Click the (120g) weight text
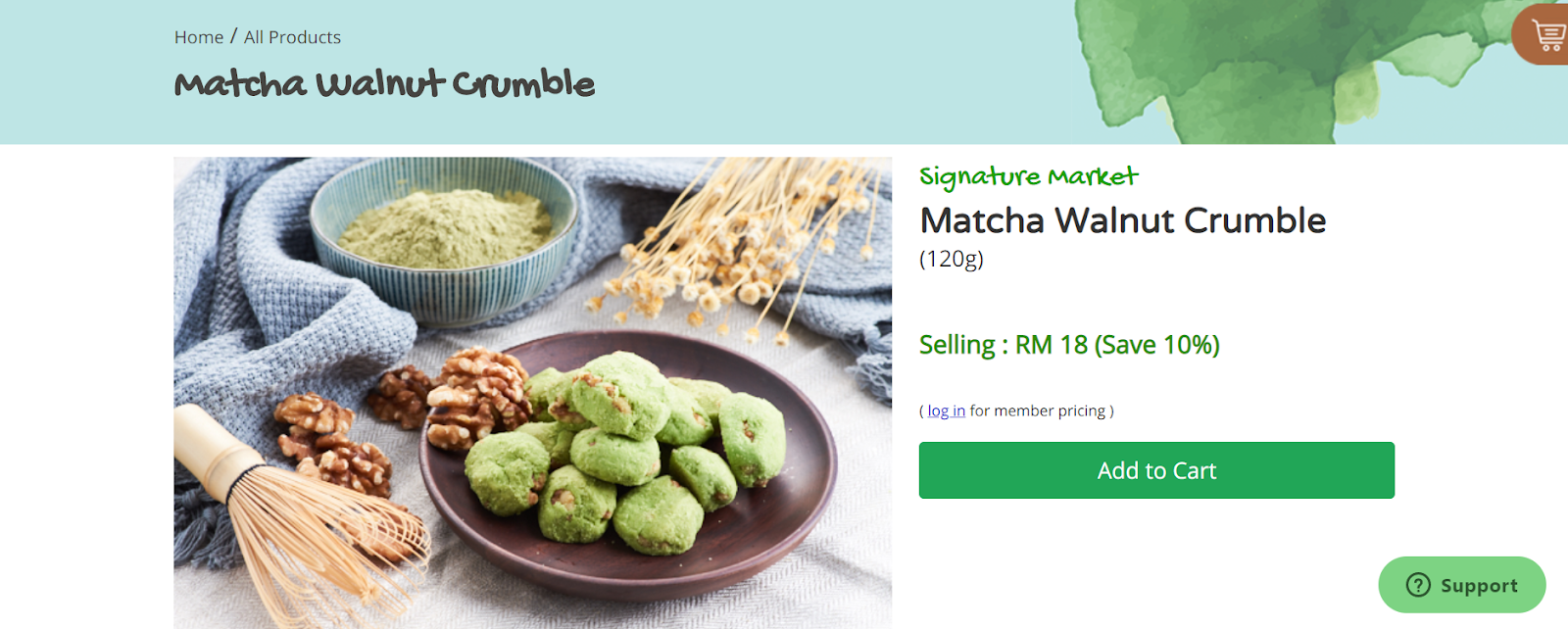Screen dimensions: 1568x629 [952, 259]
